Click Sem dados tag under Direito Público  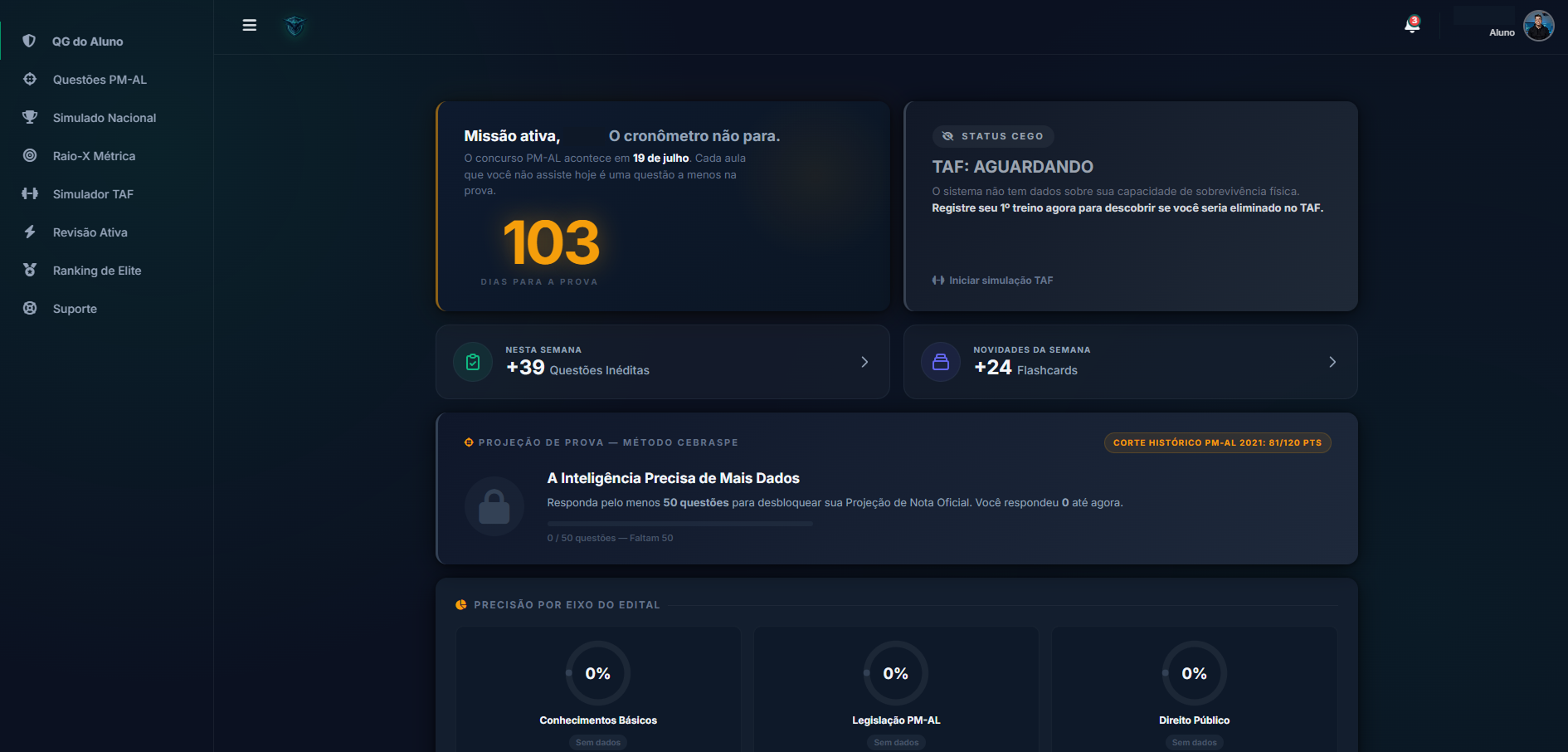(1195, 743)
